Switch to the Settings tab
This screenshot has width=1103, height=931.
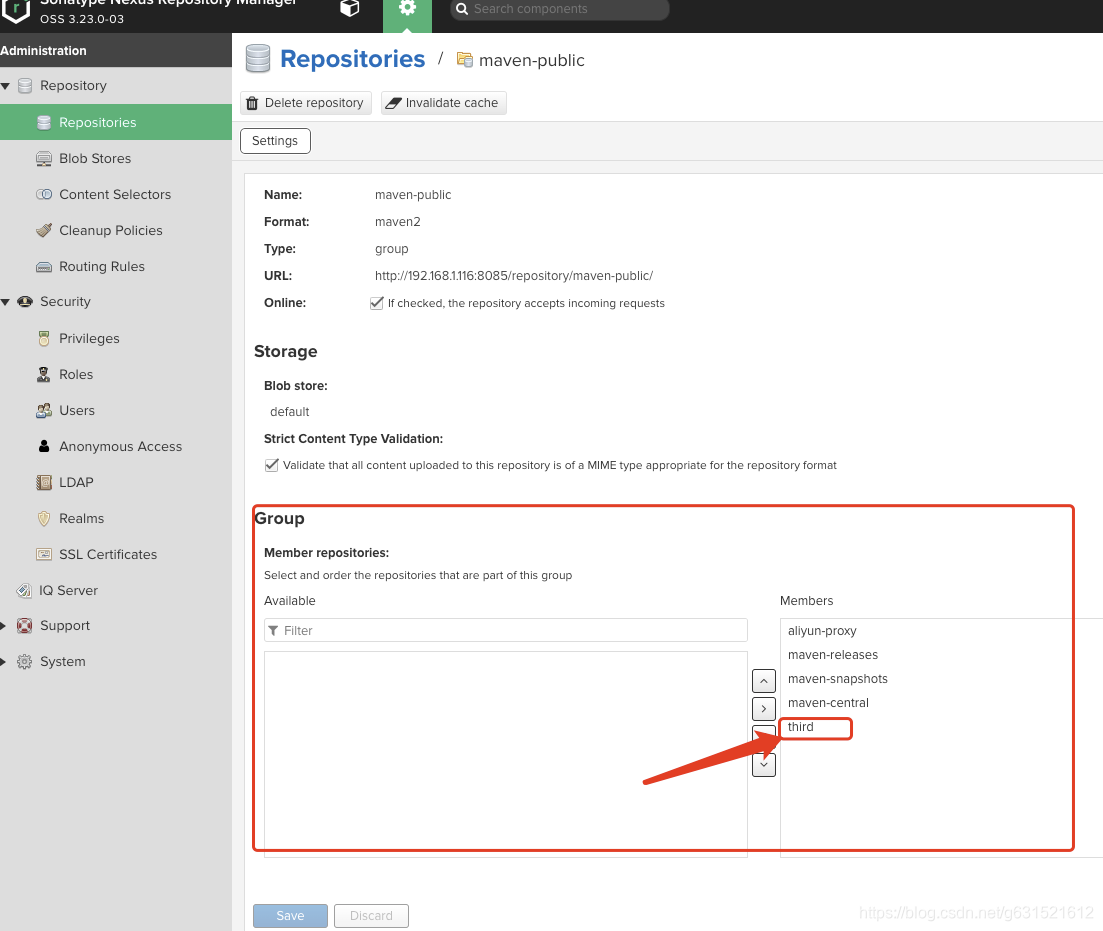[x=275, y=141]
